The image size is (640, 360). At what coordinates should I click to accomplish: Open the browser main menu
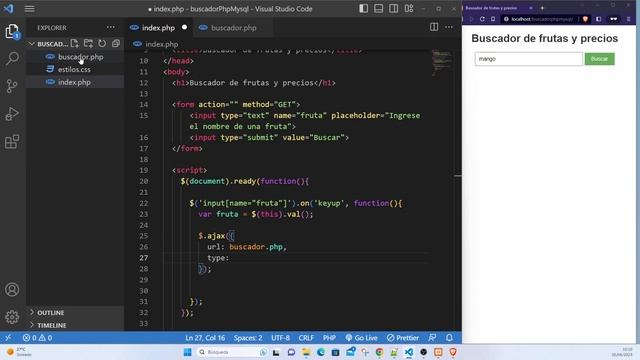click(629, 19)
